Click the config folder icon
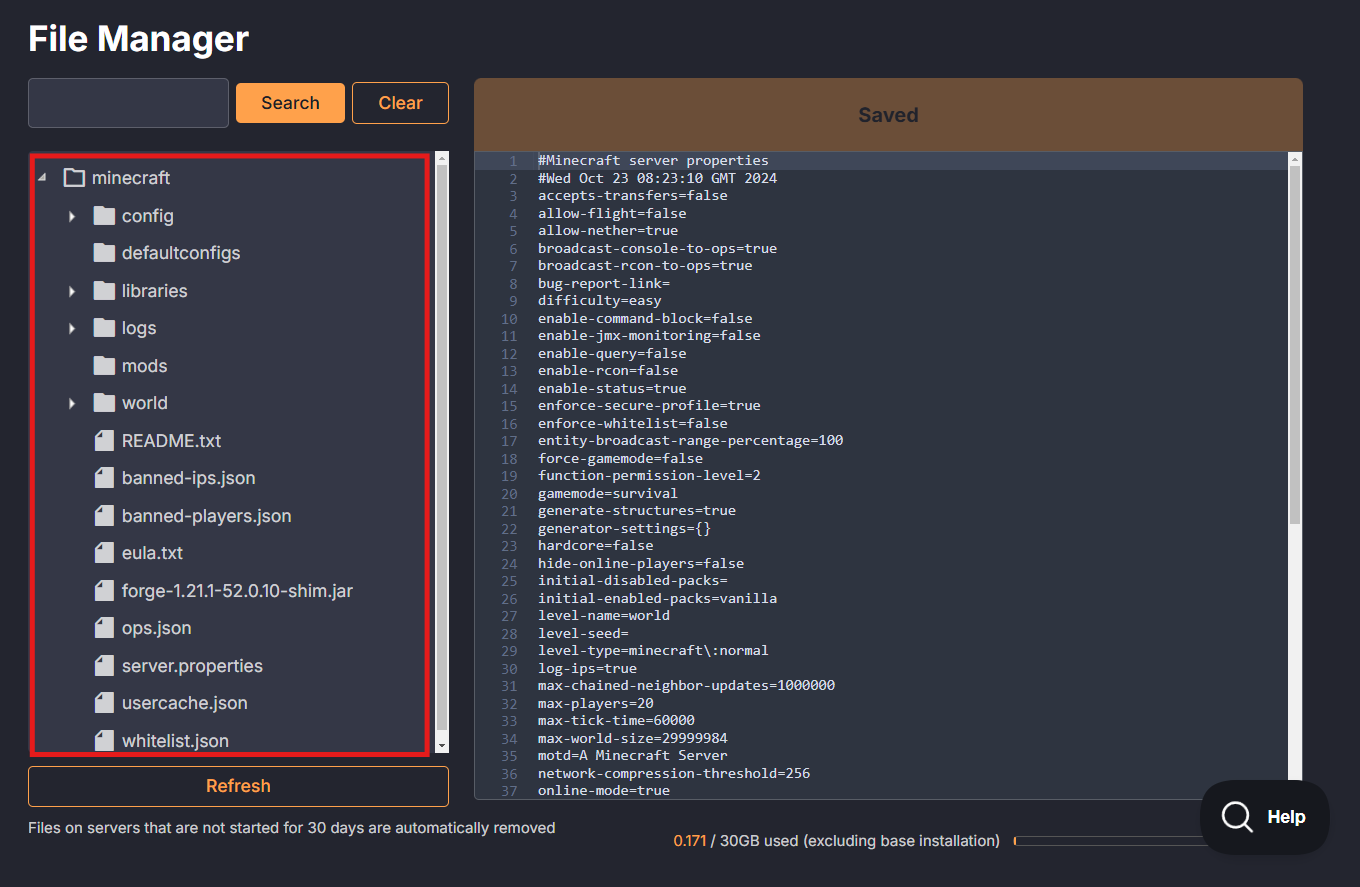 [104, 216]
